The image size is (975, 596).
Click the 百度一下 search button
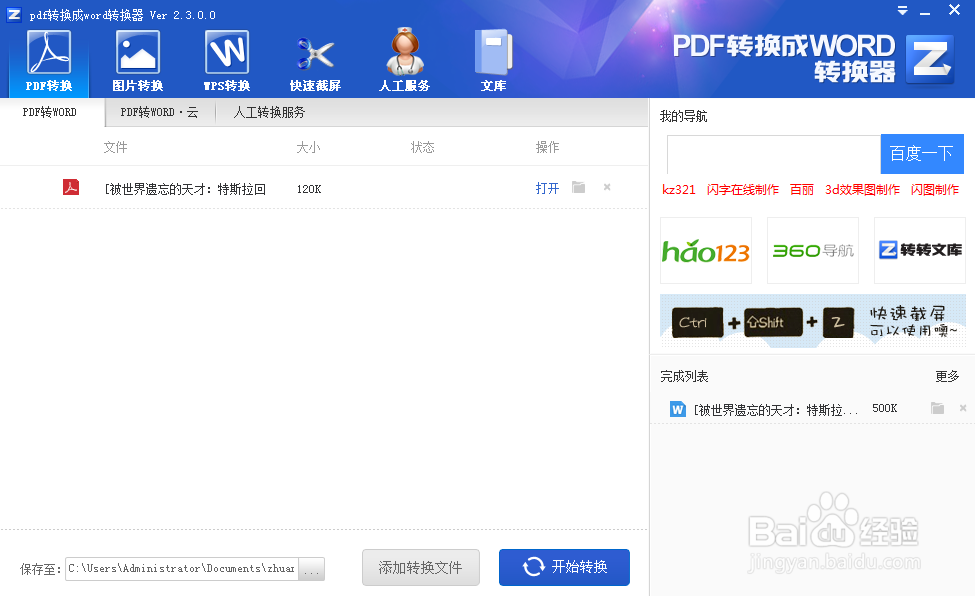click(921, 154)
